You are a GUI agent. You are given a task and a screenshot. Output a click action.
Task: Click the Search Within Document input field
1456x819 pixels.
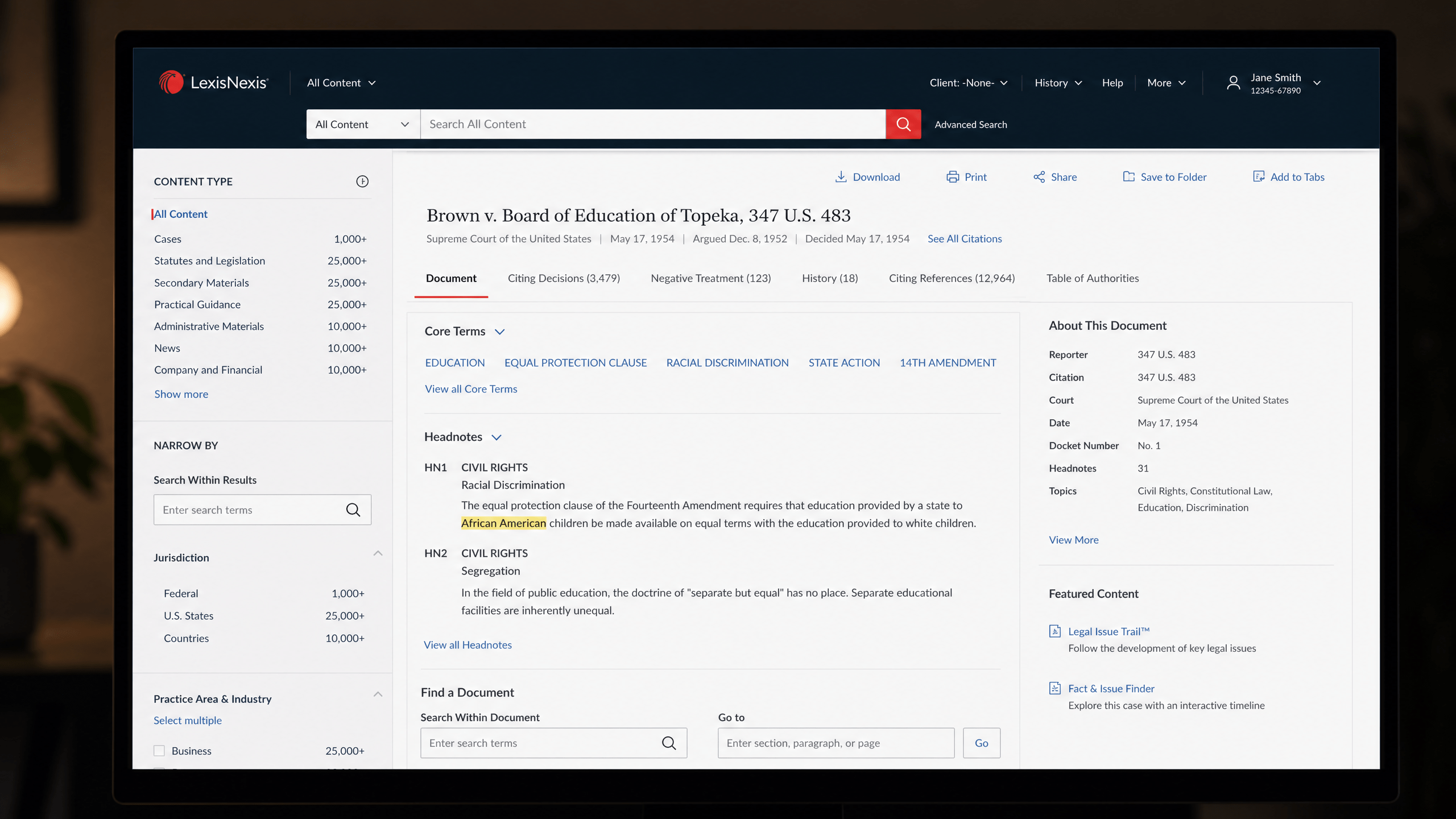tap(553, 743)
